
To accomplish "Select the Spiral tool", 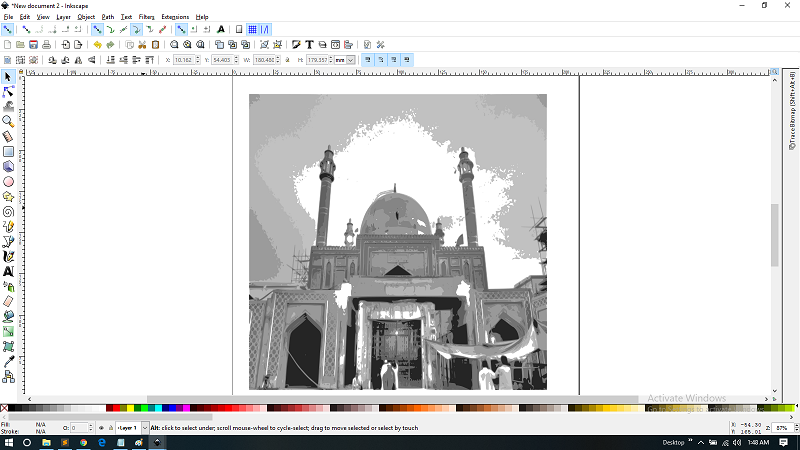I will tap(8, 212).
